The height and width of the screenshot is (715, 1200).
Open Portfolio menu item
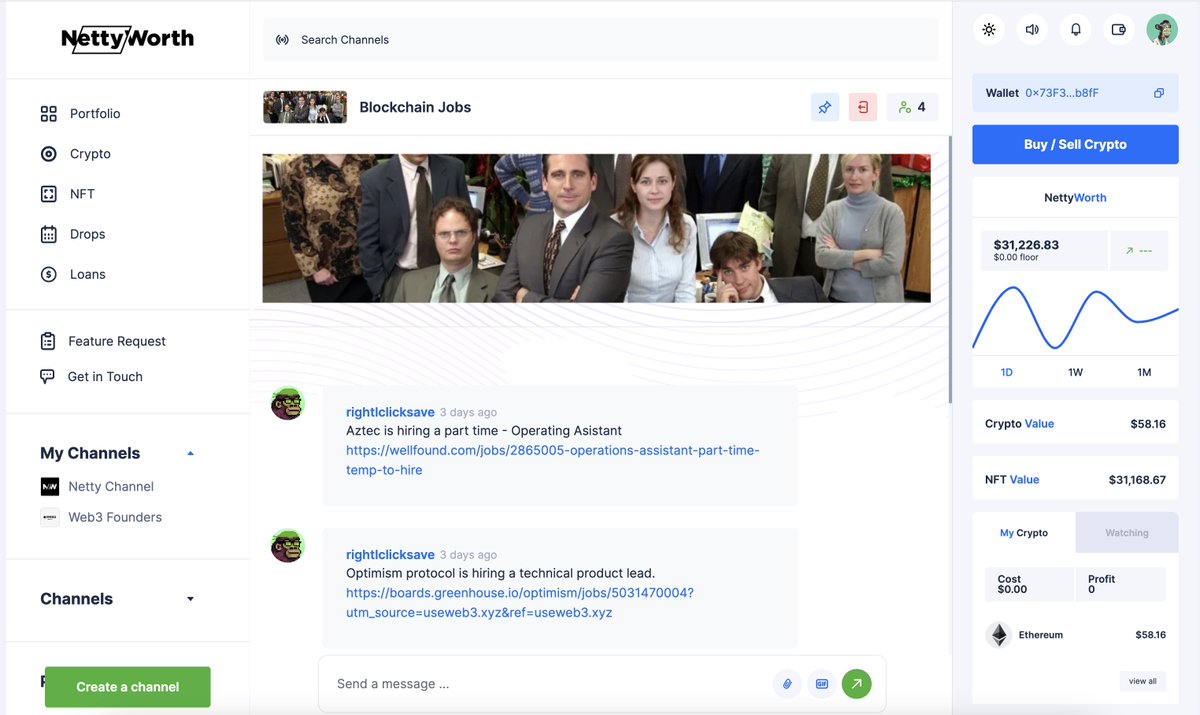[x=95, y=114]
